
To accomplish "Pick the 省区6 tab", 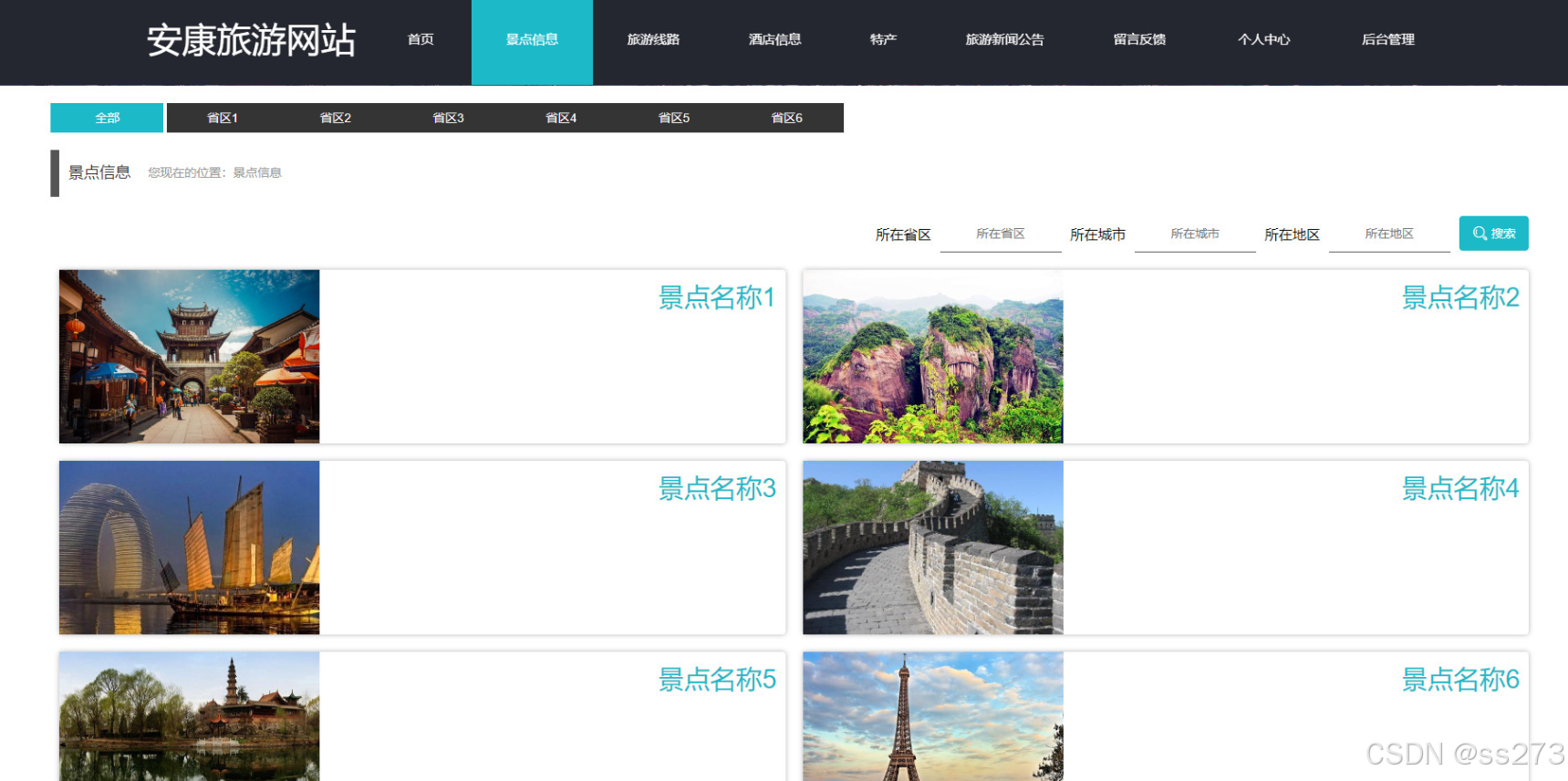I will 787,118.
